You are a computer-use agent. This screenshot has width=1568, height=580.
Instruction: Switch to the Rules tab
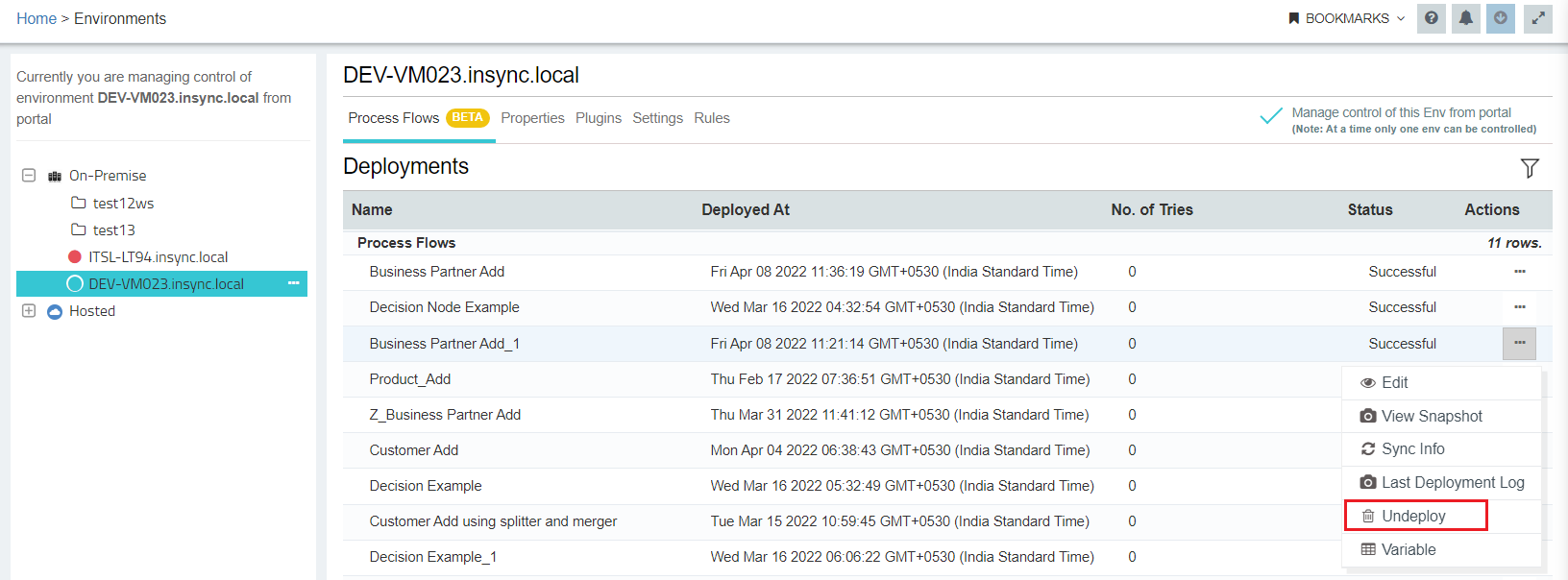(712, 118)
